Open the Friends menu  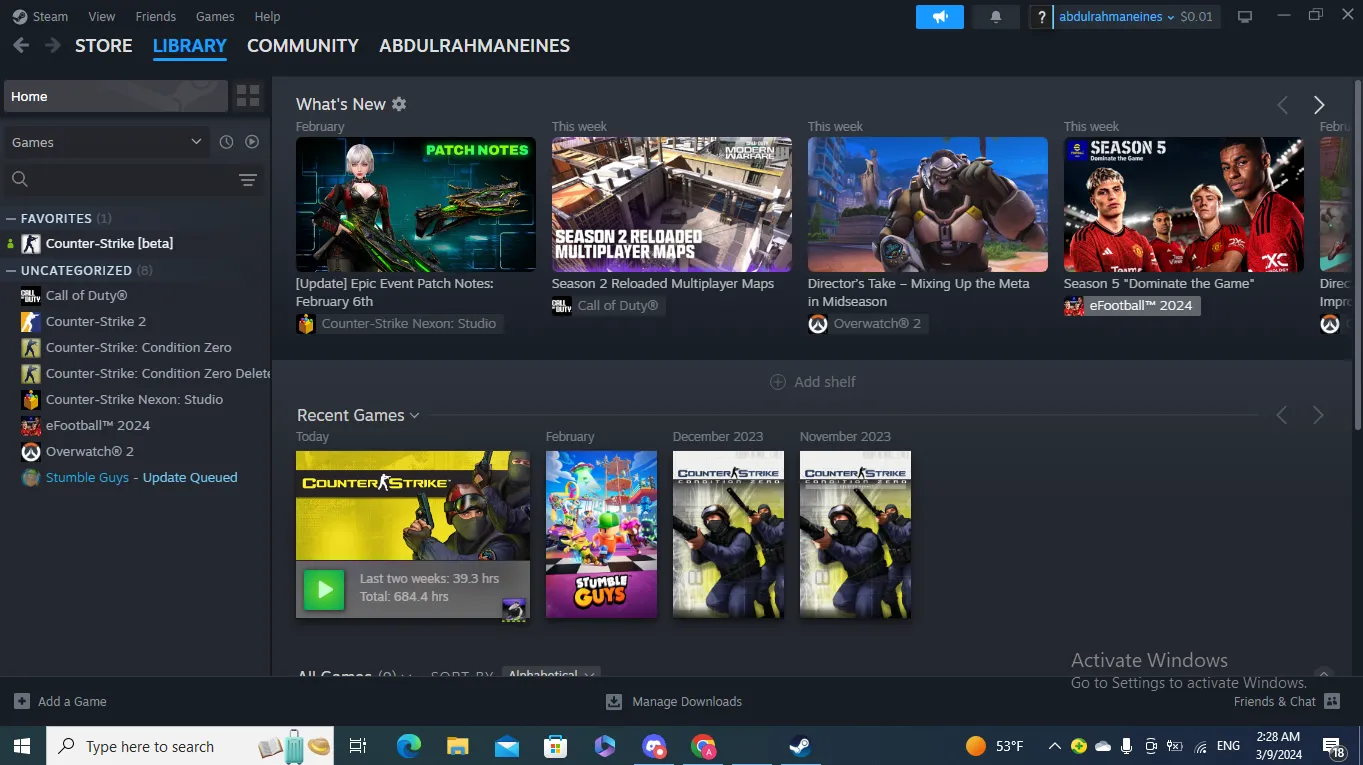pos(155,16)
